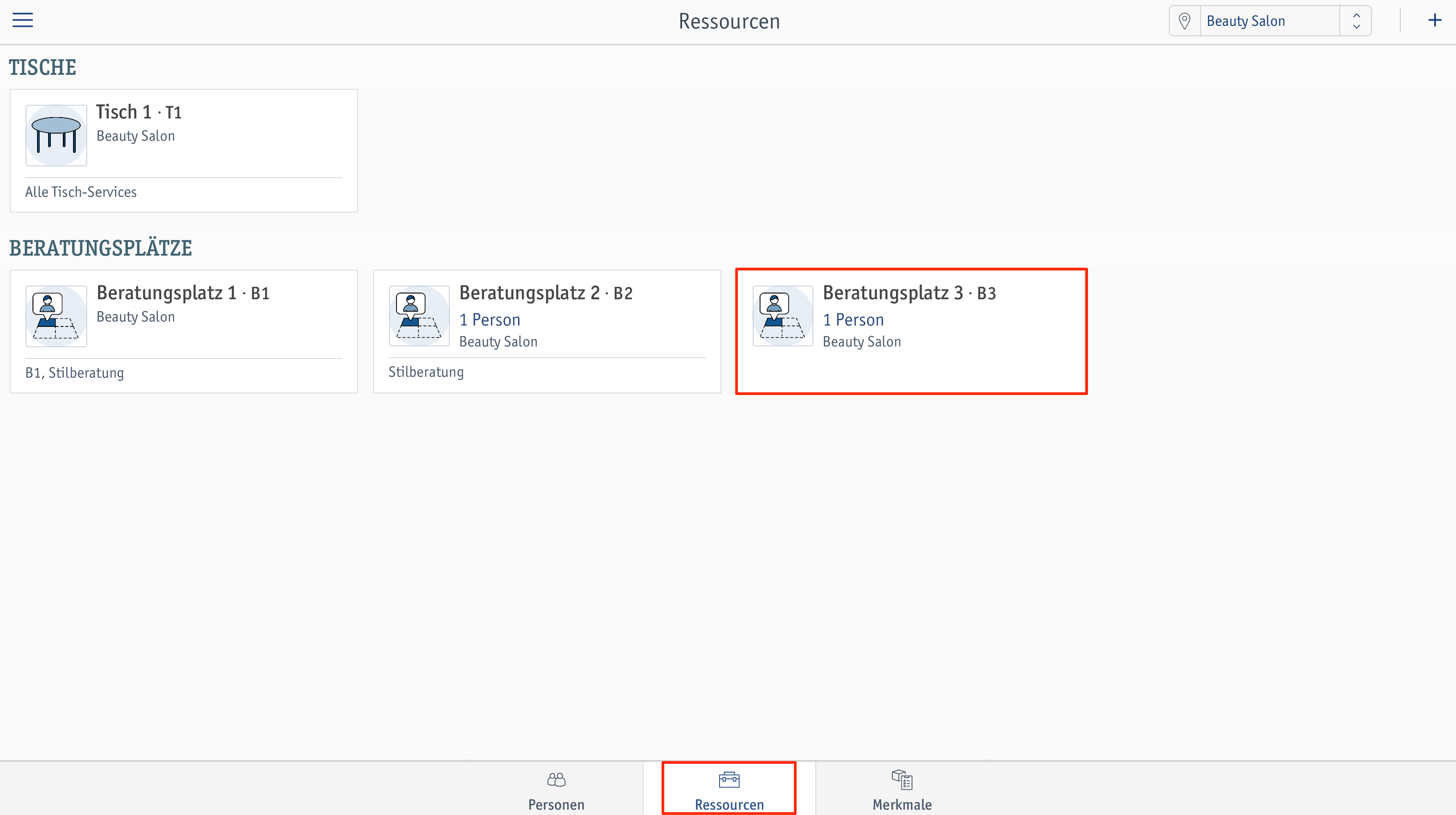Switch to the Ressourcen tab
1456x815 pixels.
pos(729,788)
